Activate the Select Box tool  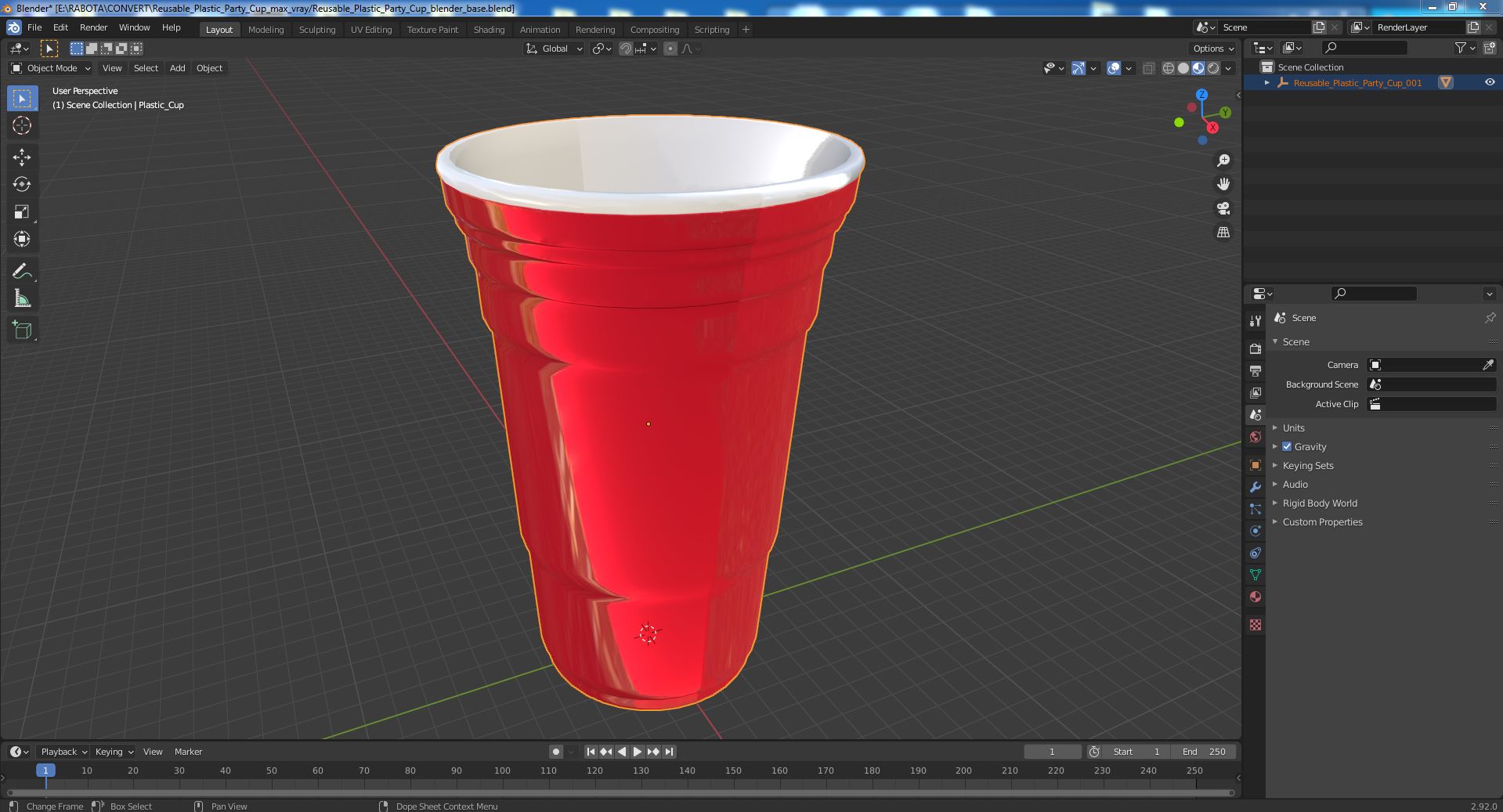[x=22, y=98]
